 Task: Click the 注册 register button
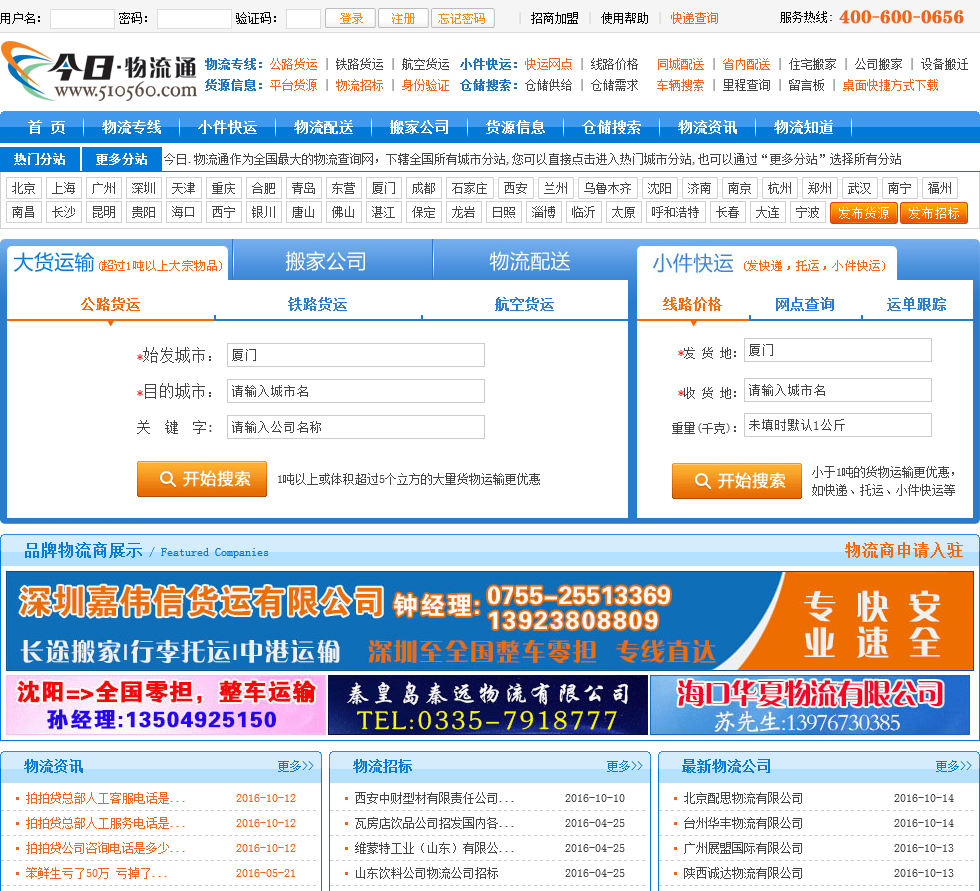click(403, 18)
